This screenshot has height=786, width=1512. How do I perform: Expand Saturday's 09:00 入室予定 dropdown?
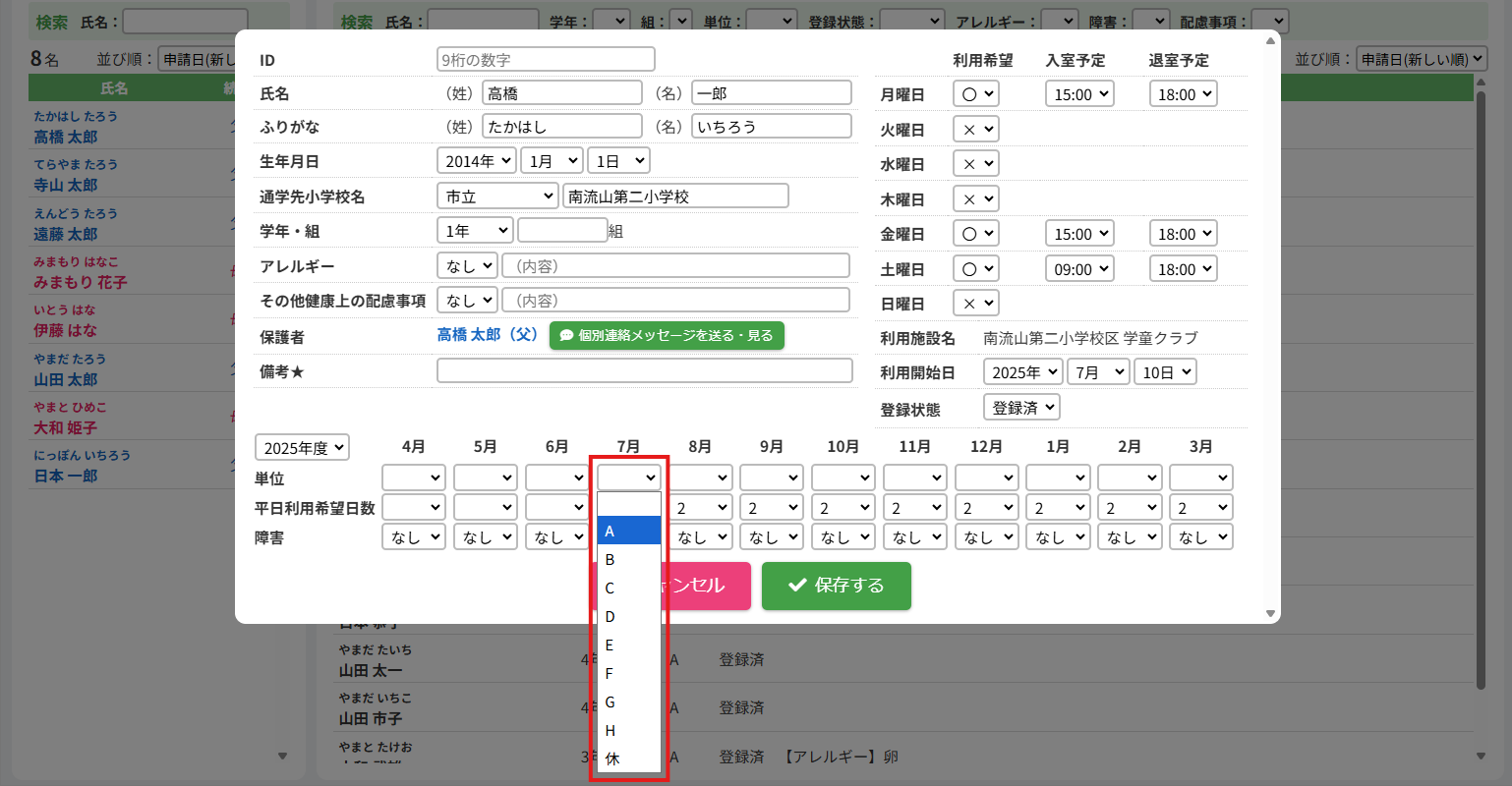tap(1079, 269)
